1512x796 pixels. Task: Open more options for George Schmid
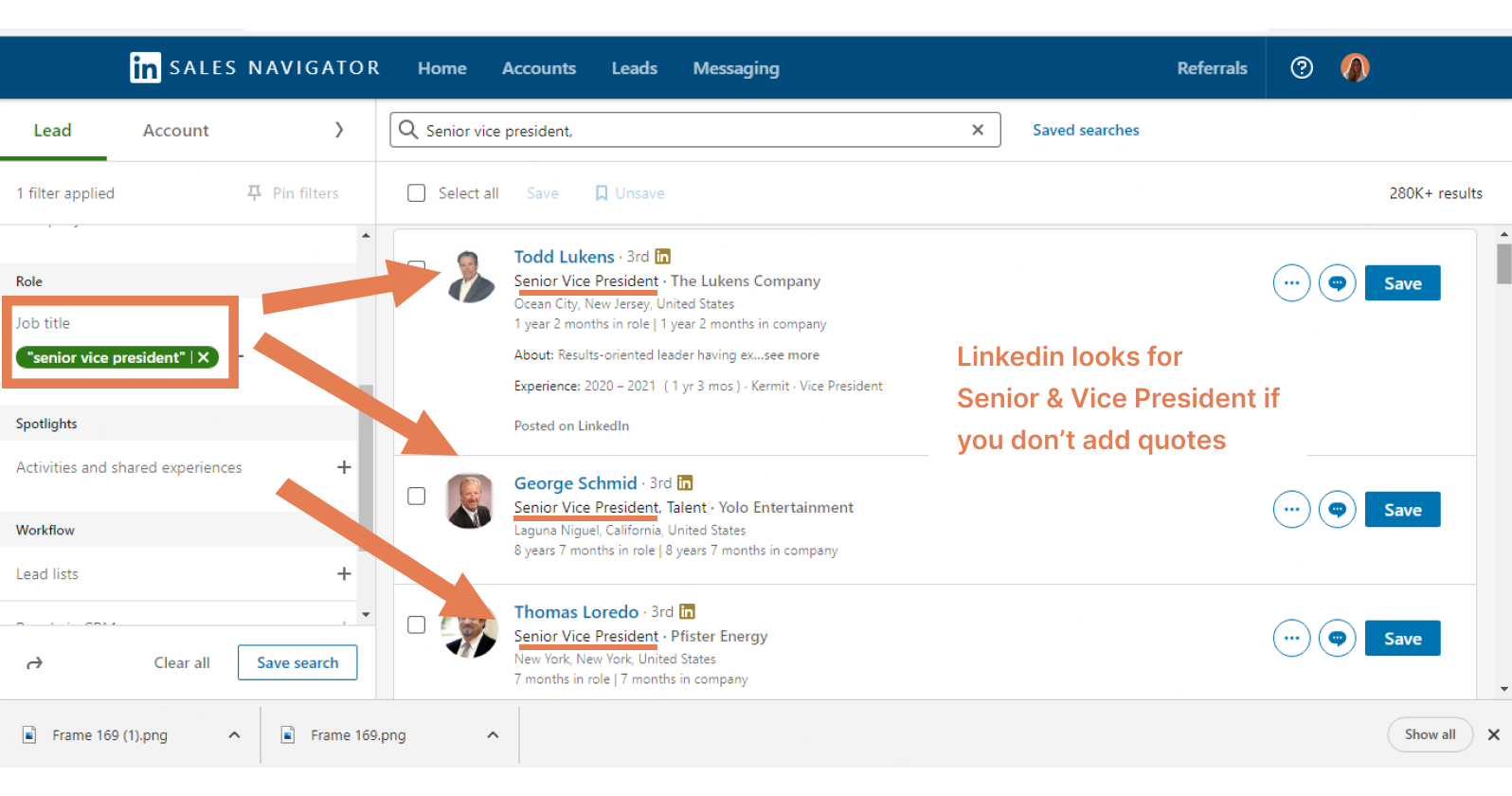point(1291,509)
